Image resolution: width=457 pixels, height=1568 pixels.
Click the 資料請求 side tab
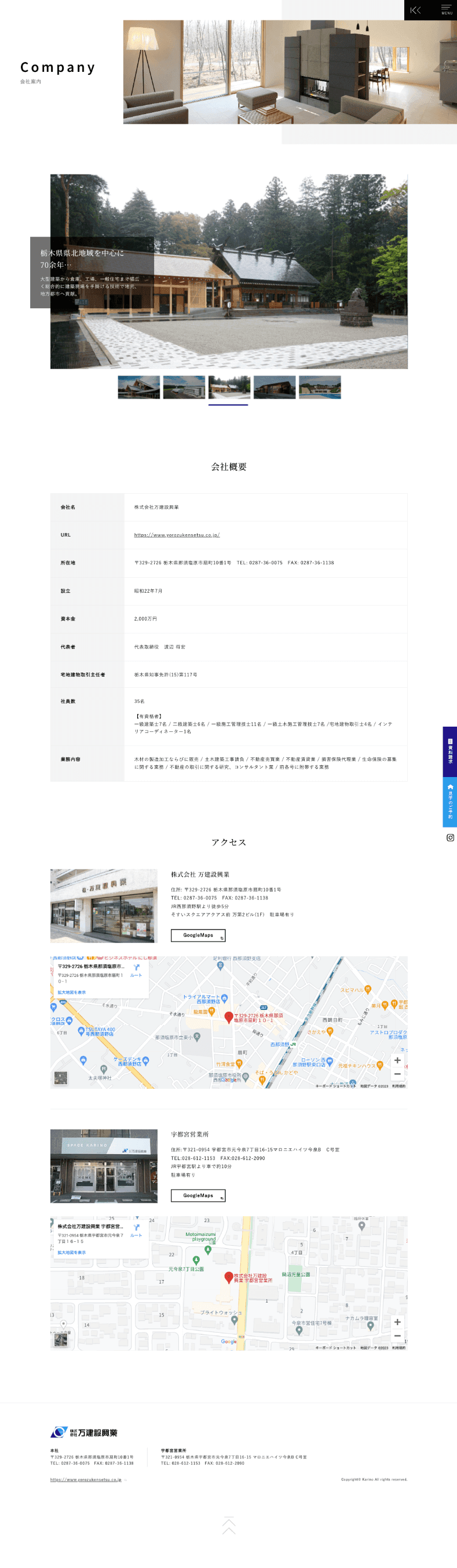coord(449,752)
